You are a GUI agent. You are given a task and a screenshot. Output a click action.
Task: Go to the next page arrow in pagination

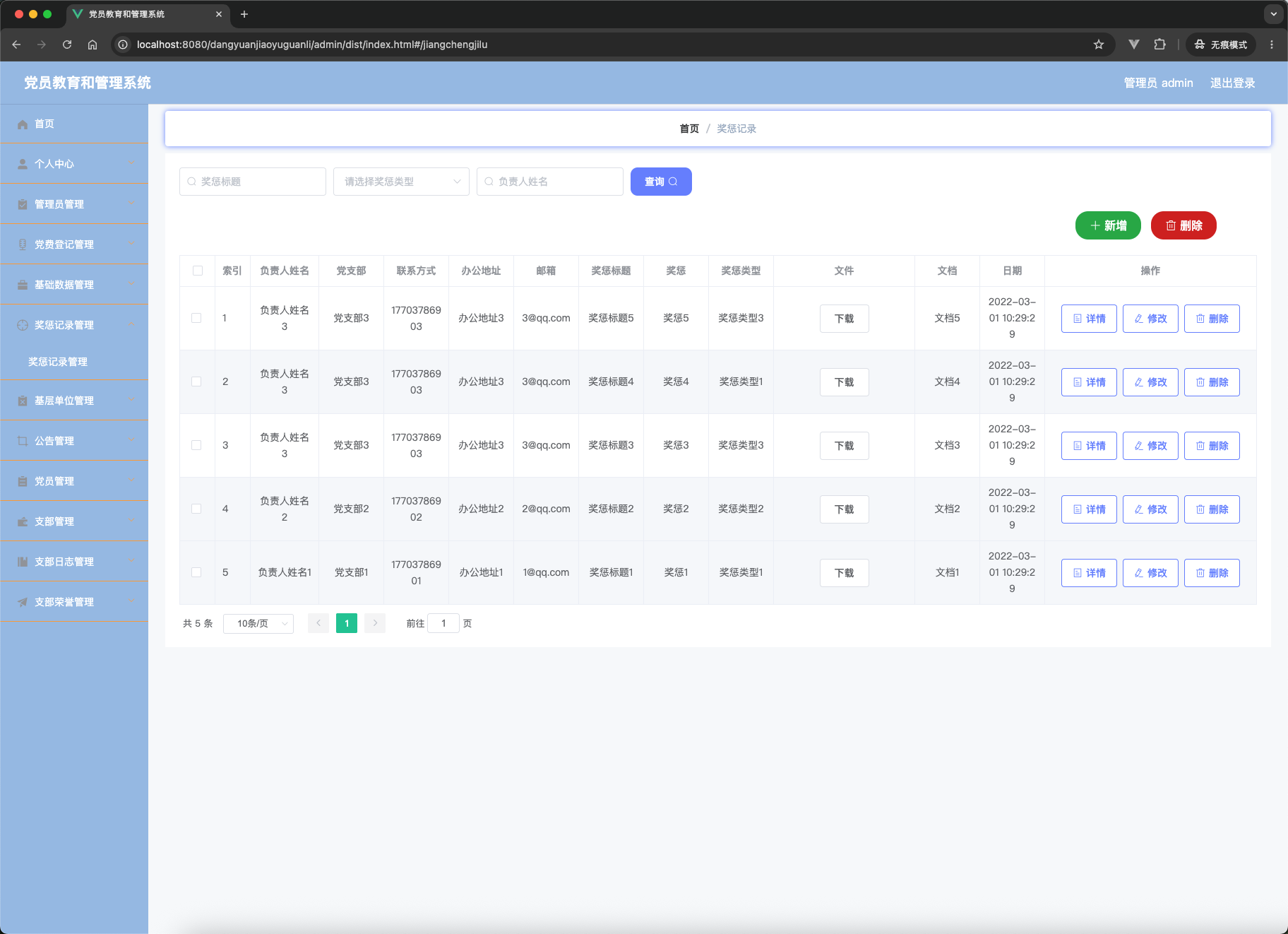tap(375, 623)
